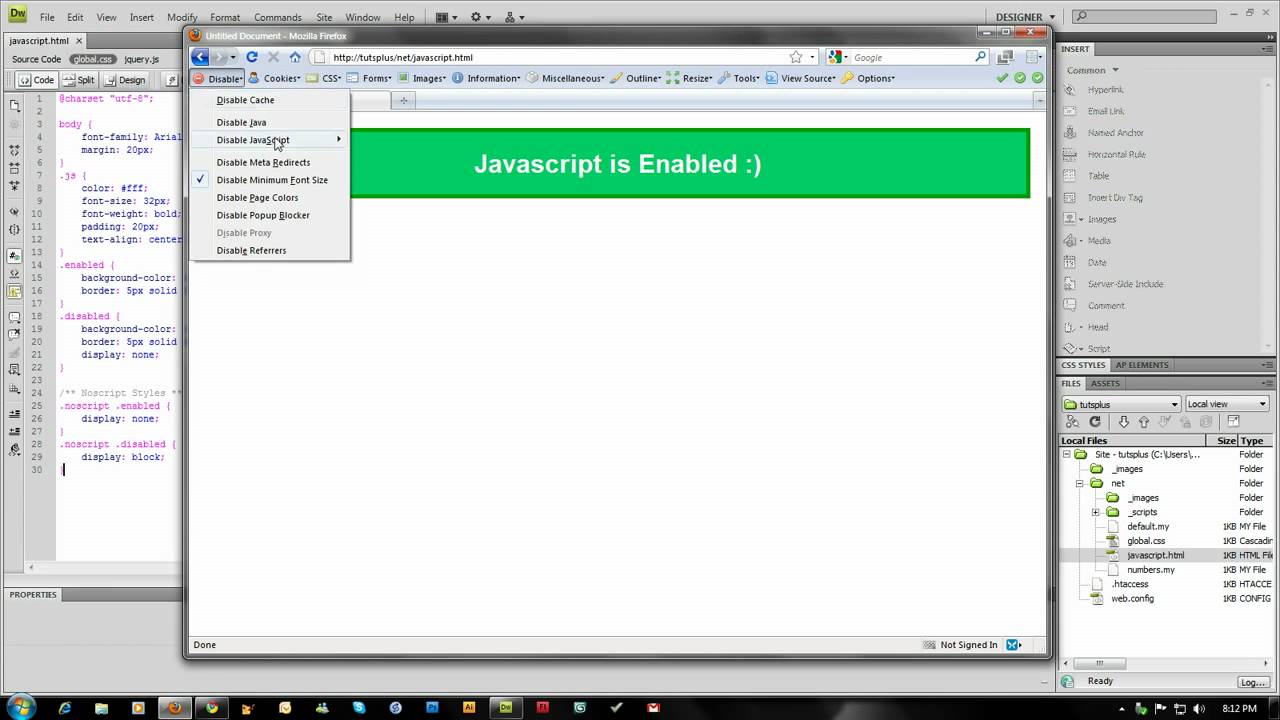Toggle Disable Minimum Font Size option

272,180
